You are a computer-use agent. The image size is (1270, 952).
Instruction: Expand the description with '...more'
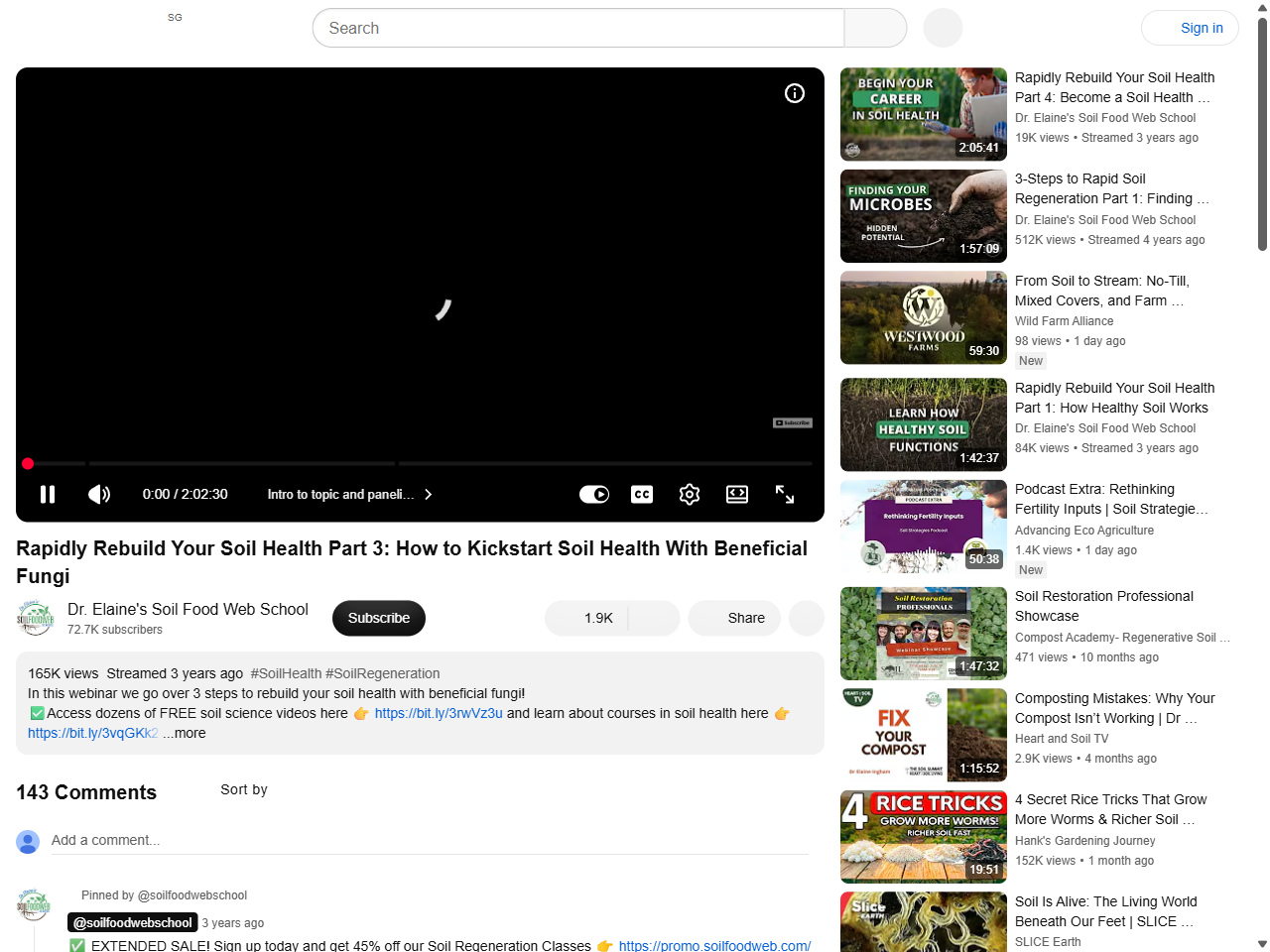186,733
